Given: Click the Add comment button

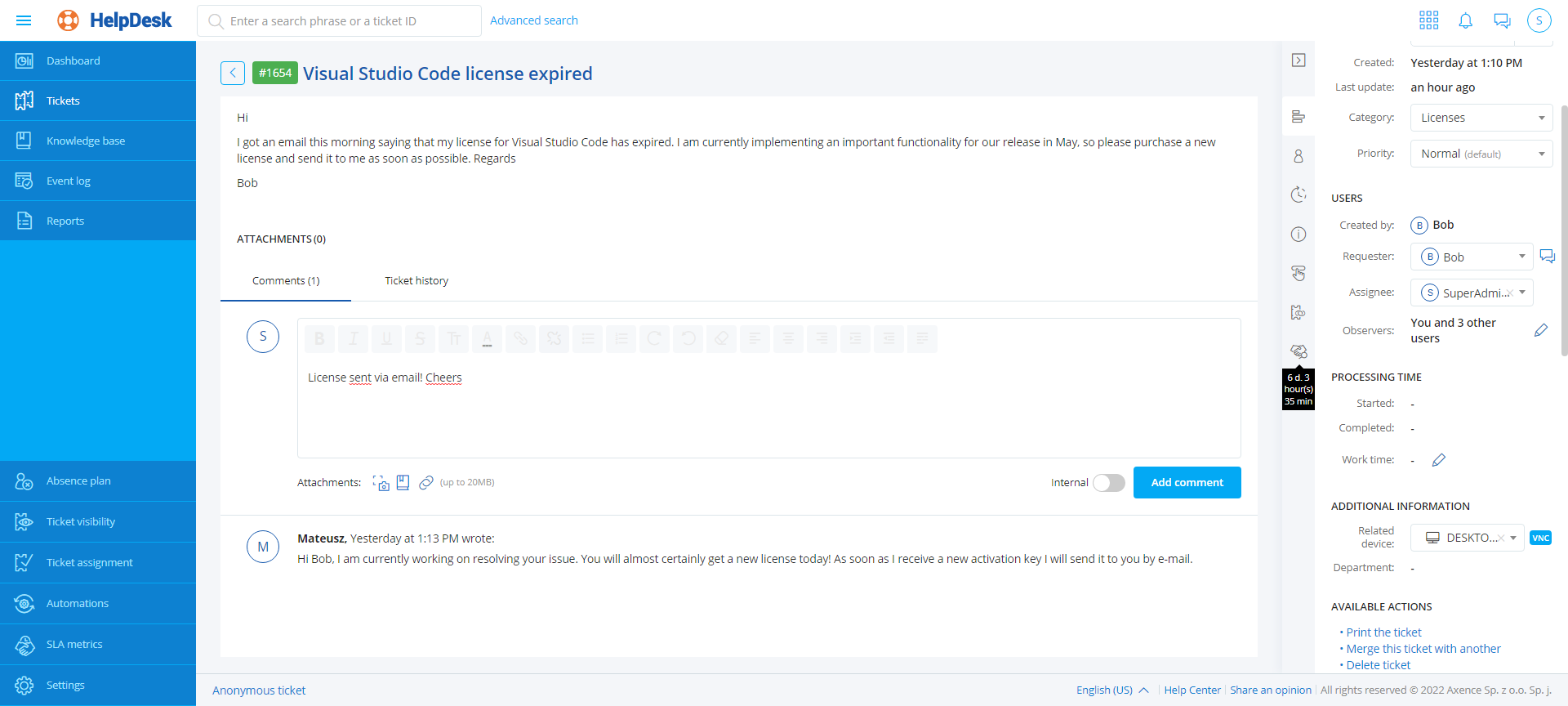Looking at the screenshot, I should click(1187, 483).
